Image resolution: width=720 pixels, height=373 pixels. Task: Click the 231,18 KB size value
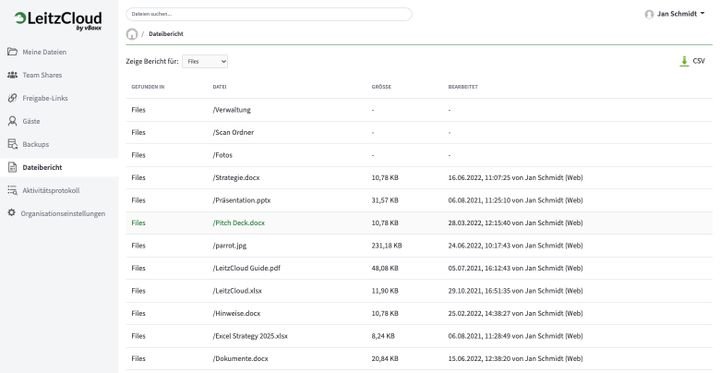click(x=387, y=245)
